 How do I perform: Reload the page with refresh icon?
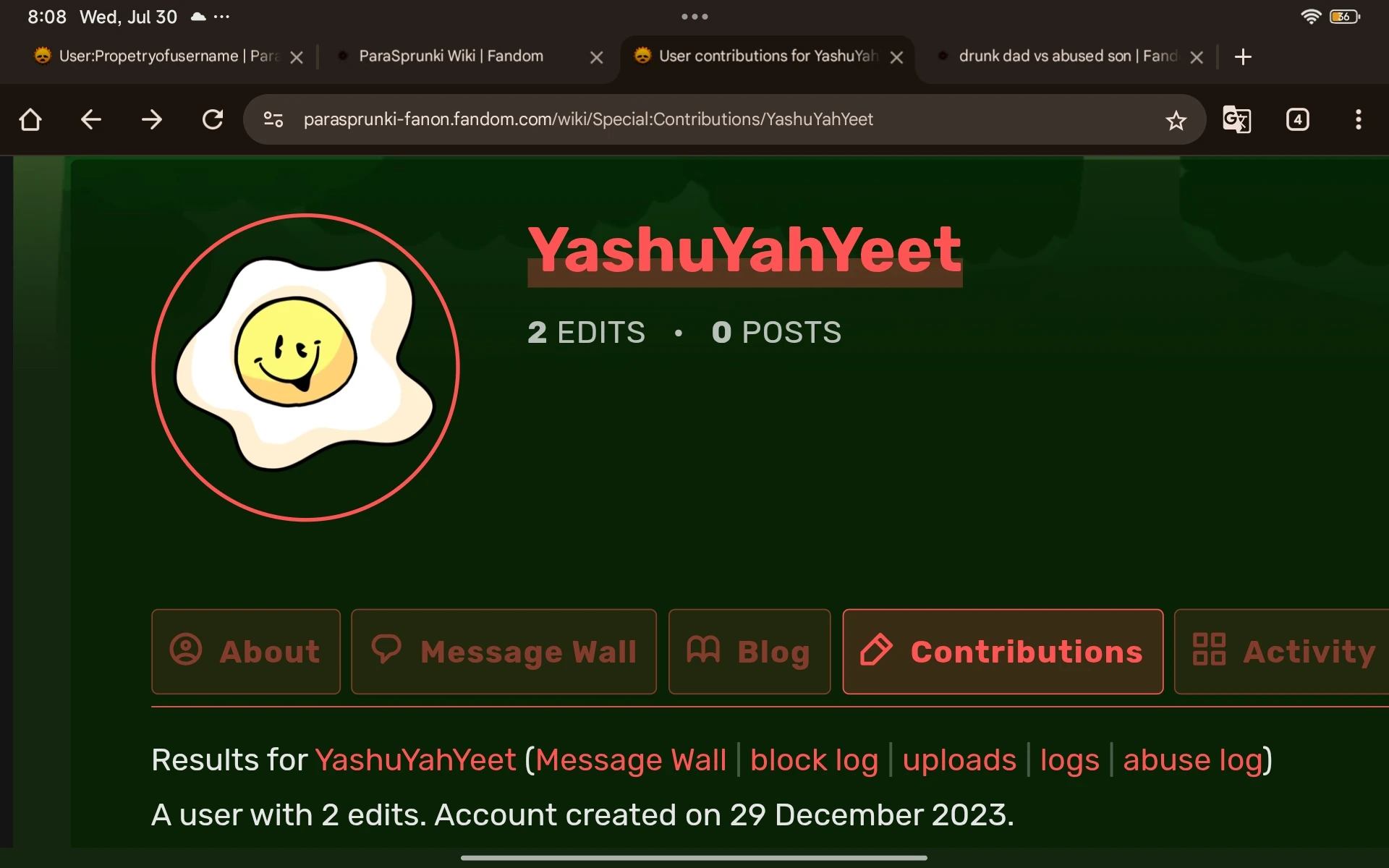pos(213,119)
